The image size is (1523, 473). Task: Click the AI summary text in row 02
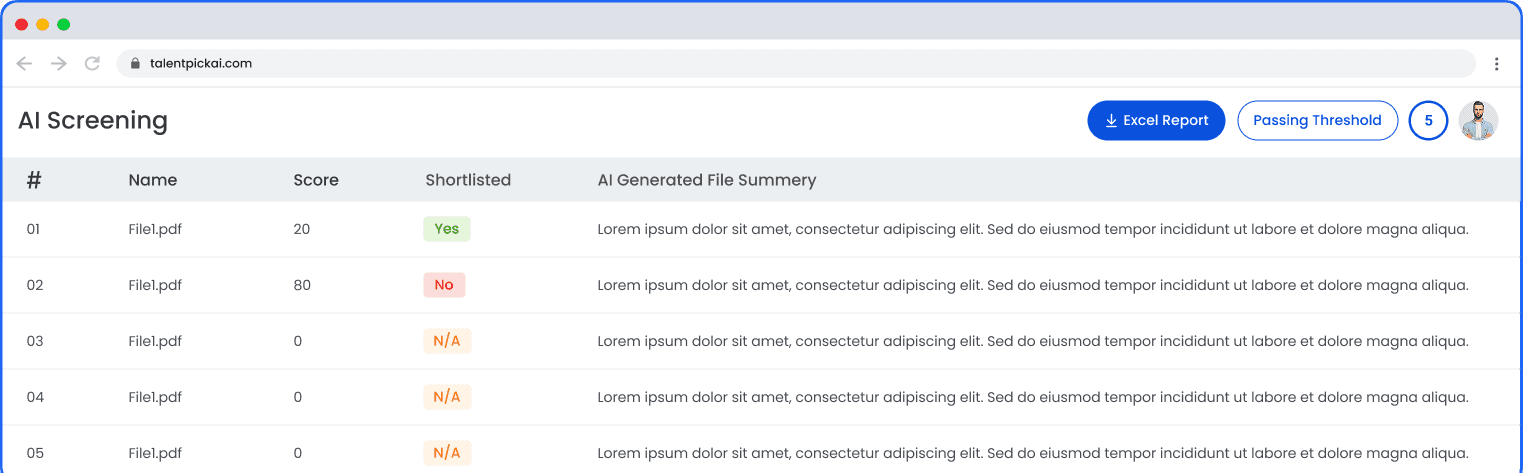(1032, 285)
